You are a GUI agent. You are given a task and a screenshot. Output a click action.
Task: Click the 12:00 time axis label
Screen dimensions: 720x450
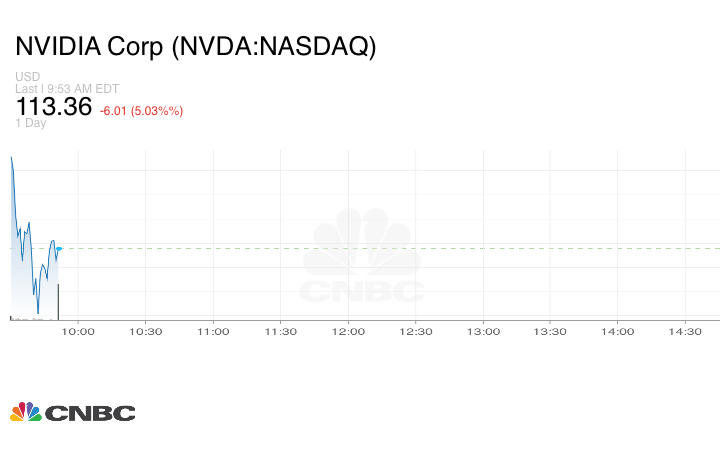[348, 331]
